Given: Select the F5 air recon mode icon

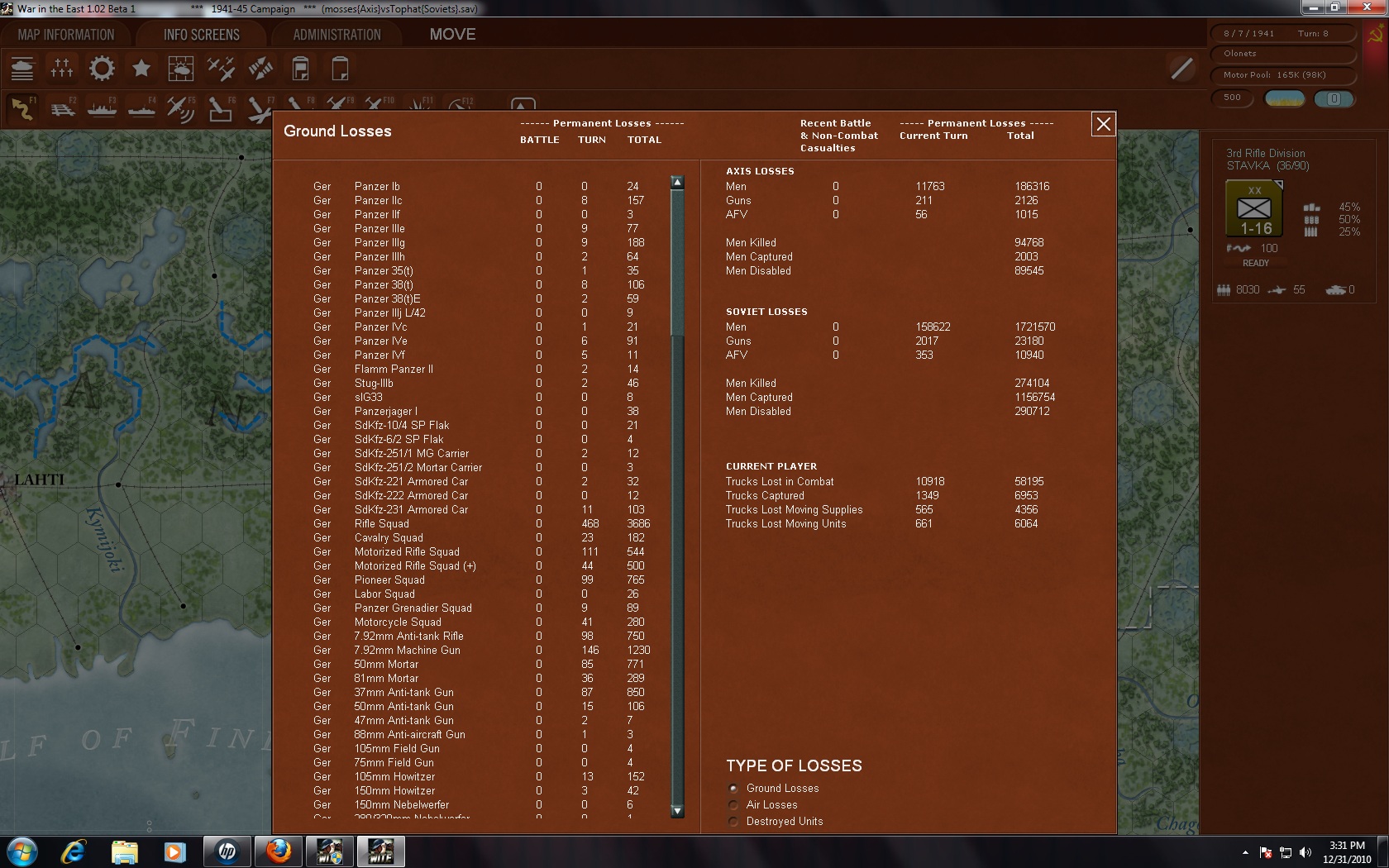Looking at the screenshot, I should click(x=181, y=108).
